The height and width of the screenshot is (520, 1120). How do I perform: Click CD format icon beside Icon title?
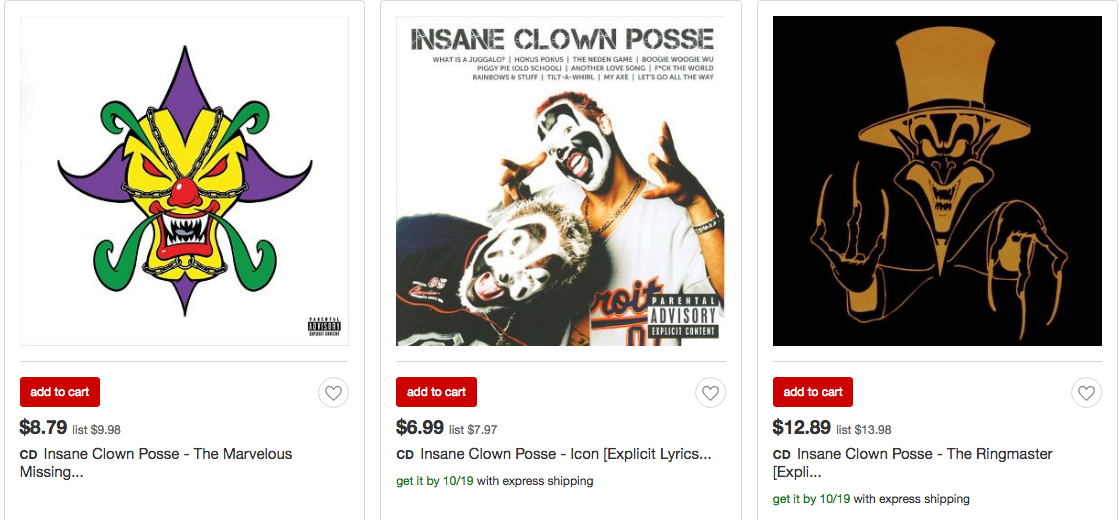point(405,455)
